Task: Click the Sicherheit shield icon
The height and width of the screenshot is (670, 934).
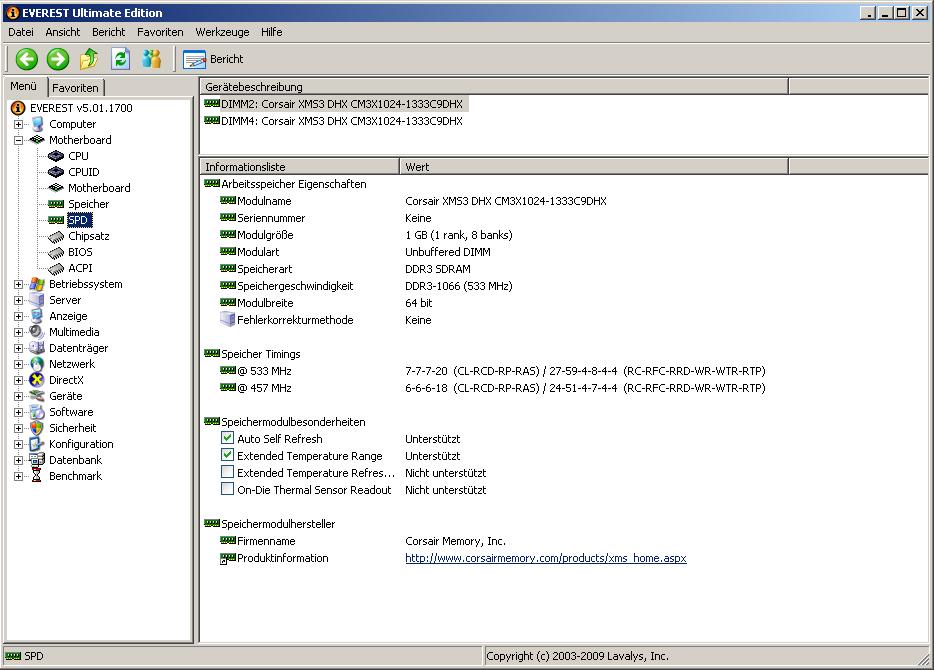Action: (37, 428)
